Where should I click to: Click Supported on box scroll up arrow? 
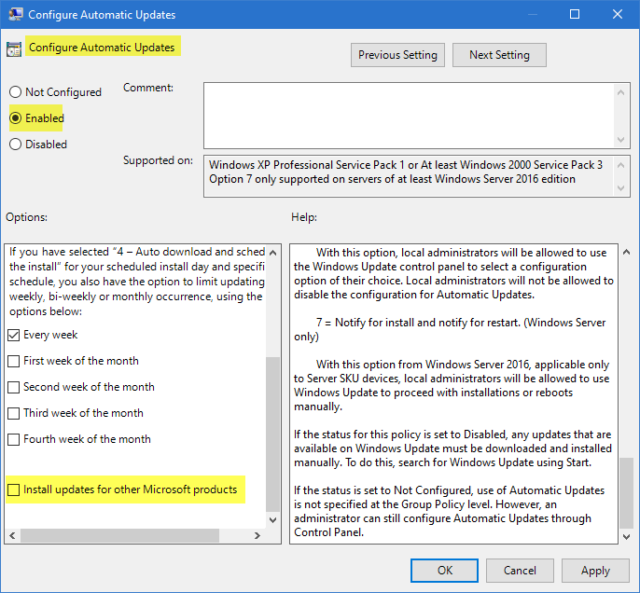[621, 165]
